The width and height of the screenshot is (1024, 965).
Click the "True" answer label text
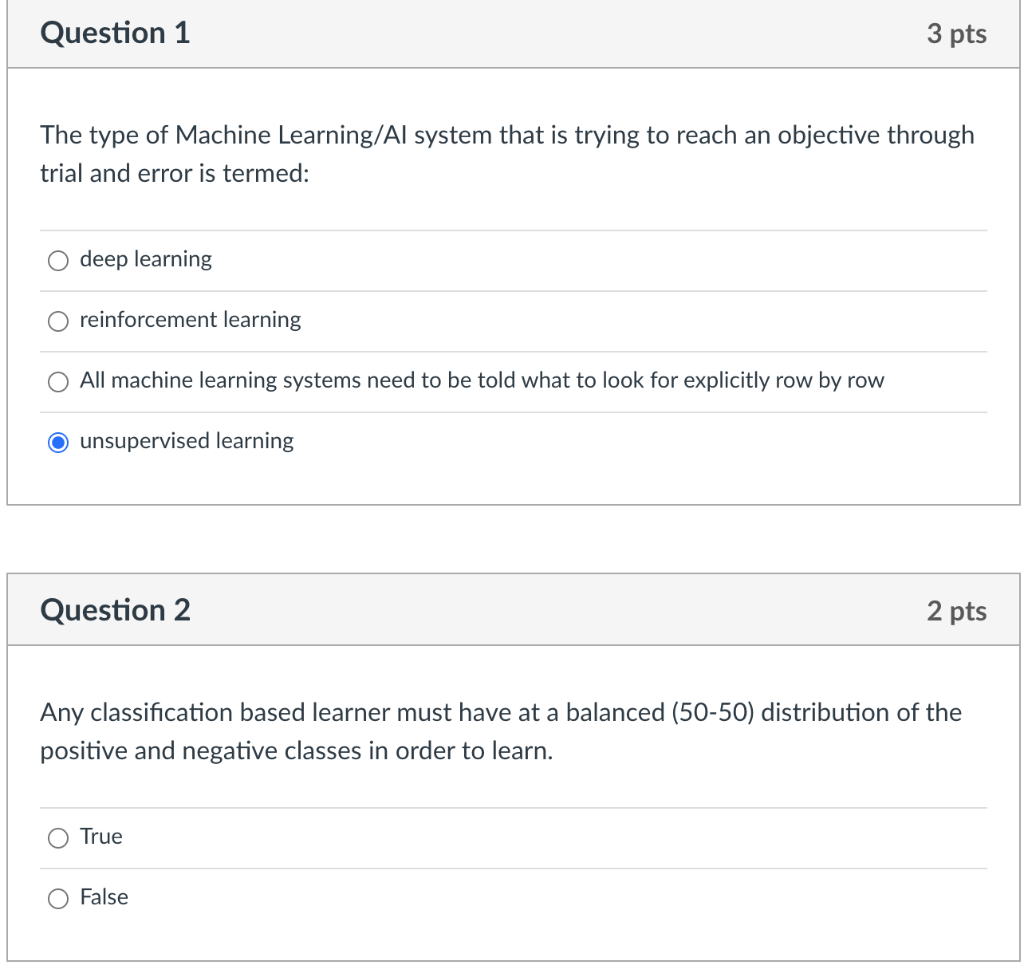[101, 837]
